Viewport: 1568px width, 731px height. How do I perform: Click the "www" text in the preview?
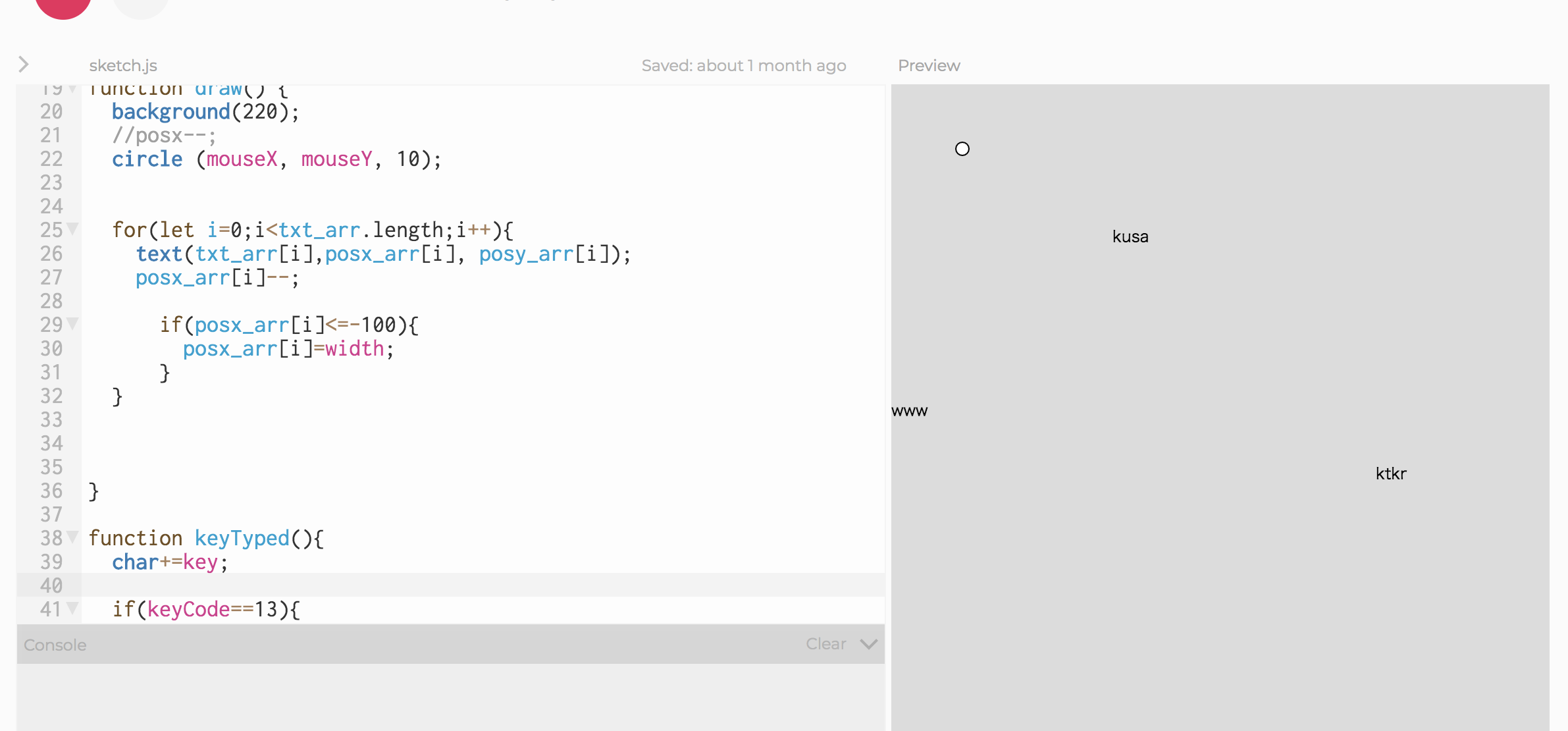(x=909, y=411)
